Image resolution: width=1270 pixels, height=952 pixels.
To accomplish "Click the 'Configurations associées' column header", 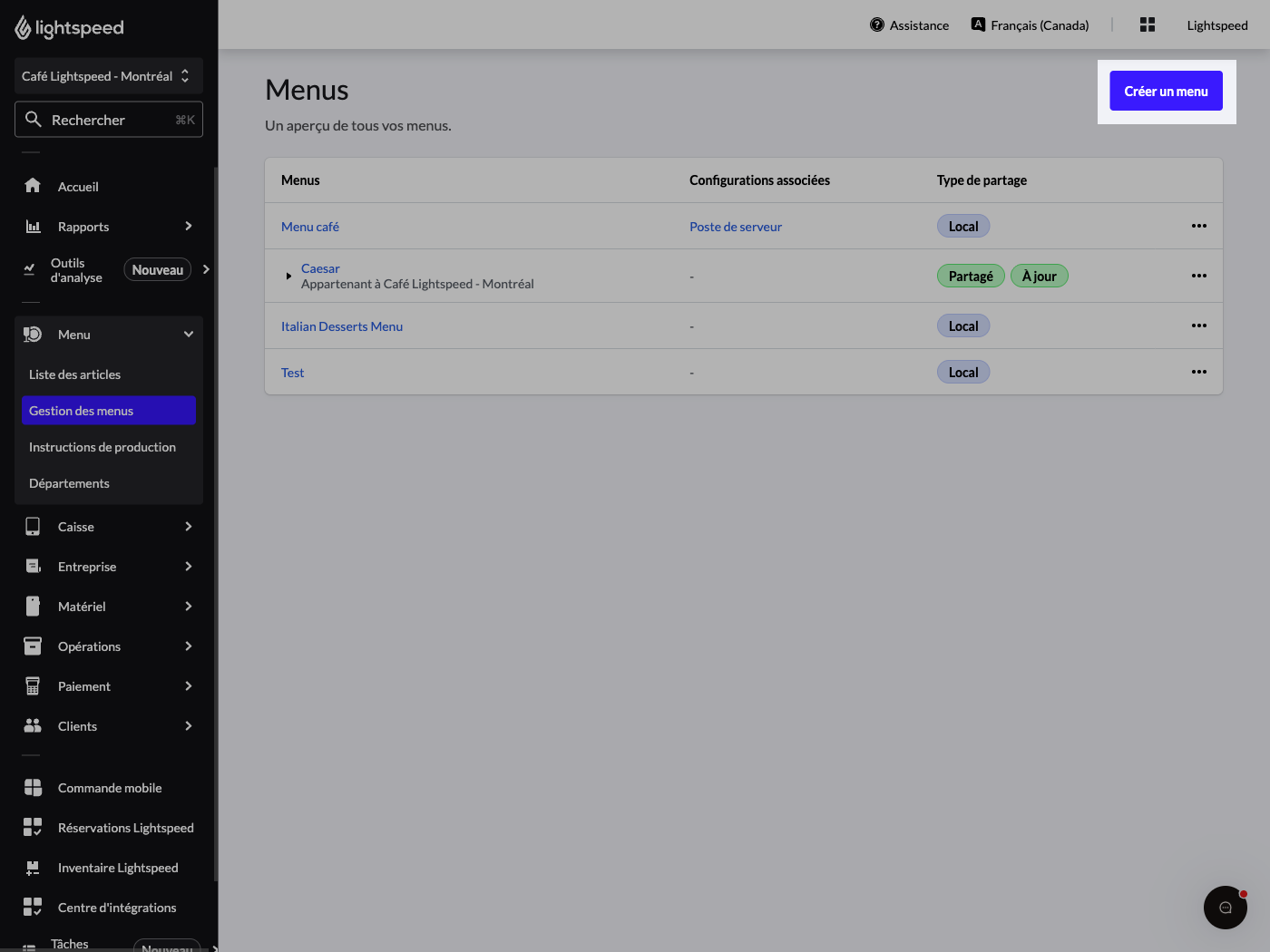I will (x=759, y=180).
